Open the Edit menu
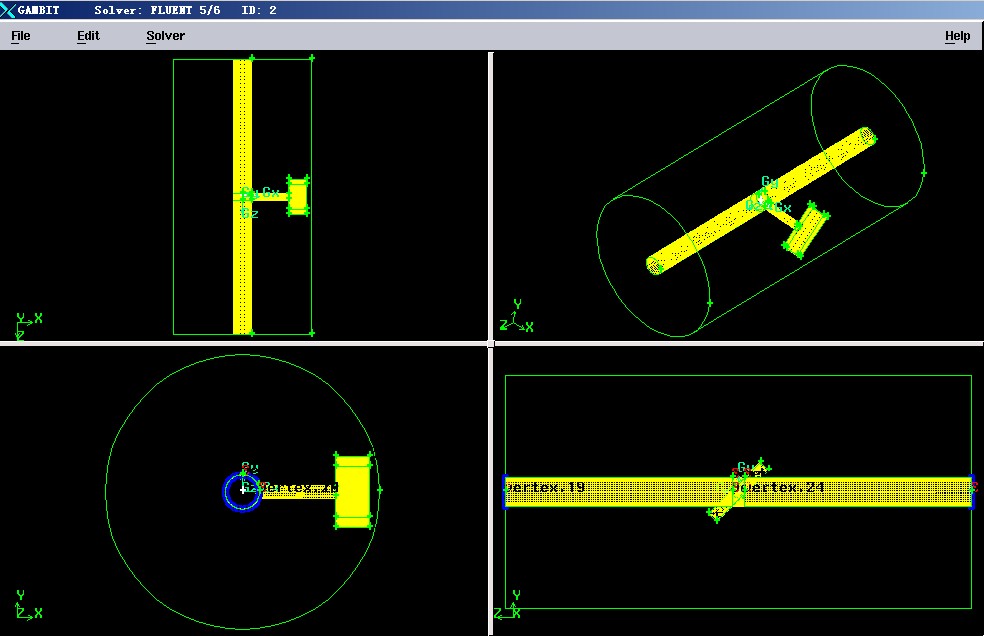The width and height of the screenshot is (984, 636). (88, 36)
